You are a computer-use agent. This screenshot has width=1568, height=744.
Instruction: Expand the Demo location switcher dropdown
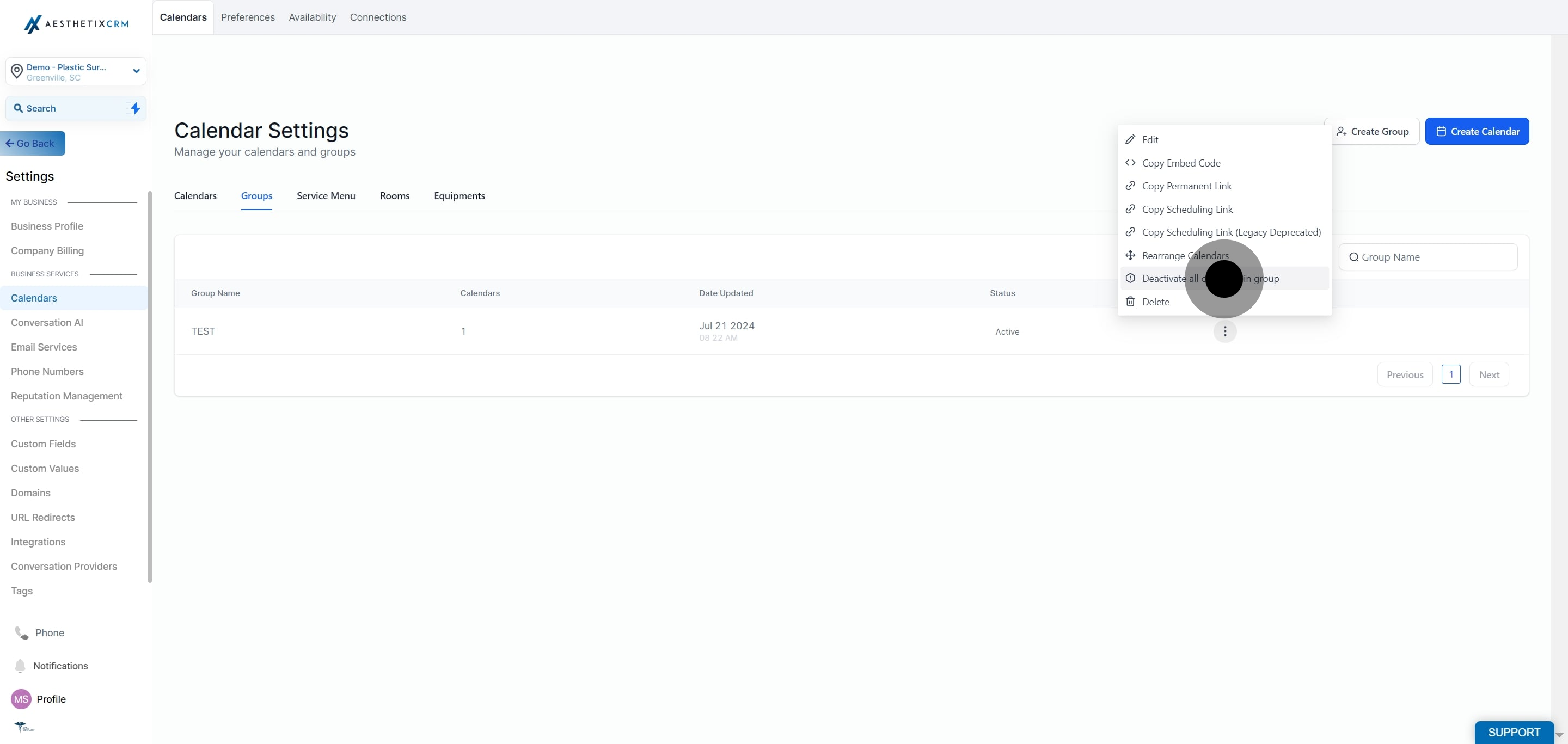coord(136,71)
